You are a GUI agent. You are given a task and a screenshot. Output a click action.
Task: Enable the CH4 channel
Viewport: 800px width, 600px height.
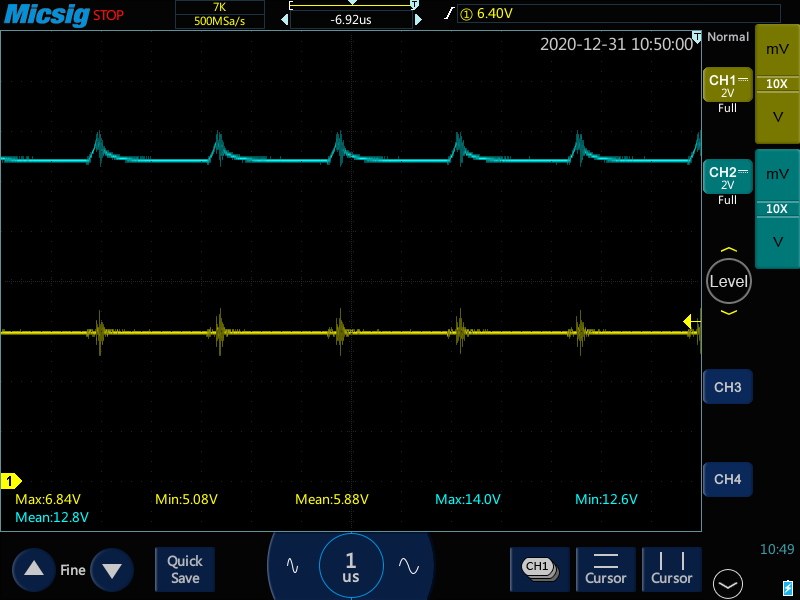728,479
